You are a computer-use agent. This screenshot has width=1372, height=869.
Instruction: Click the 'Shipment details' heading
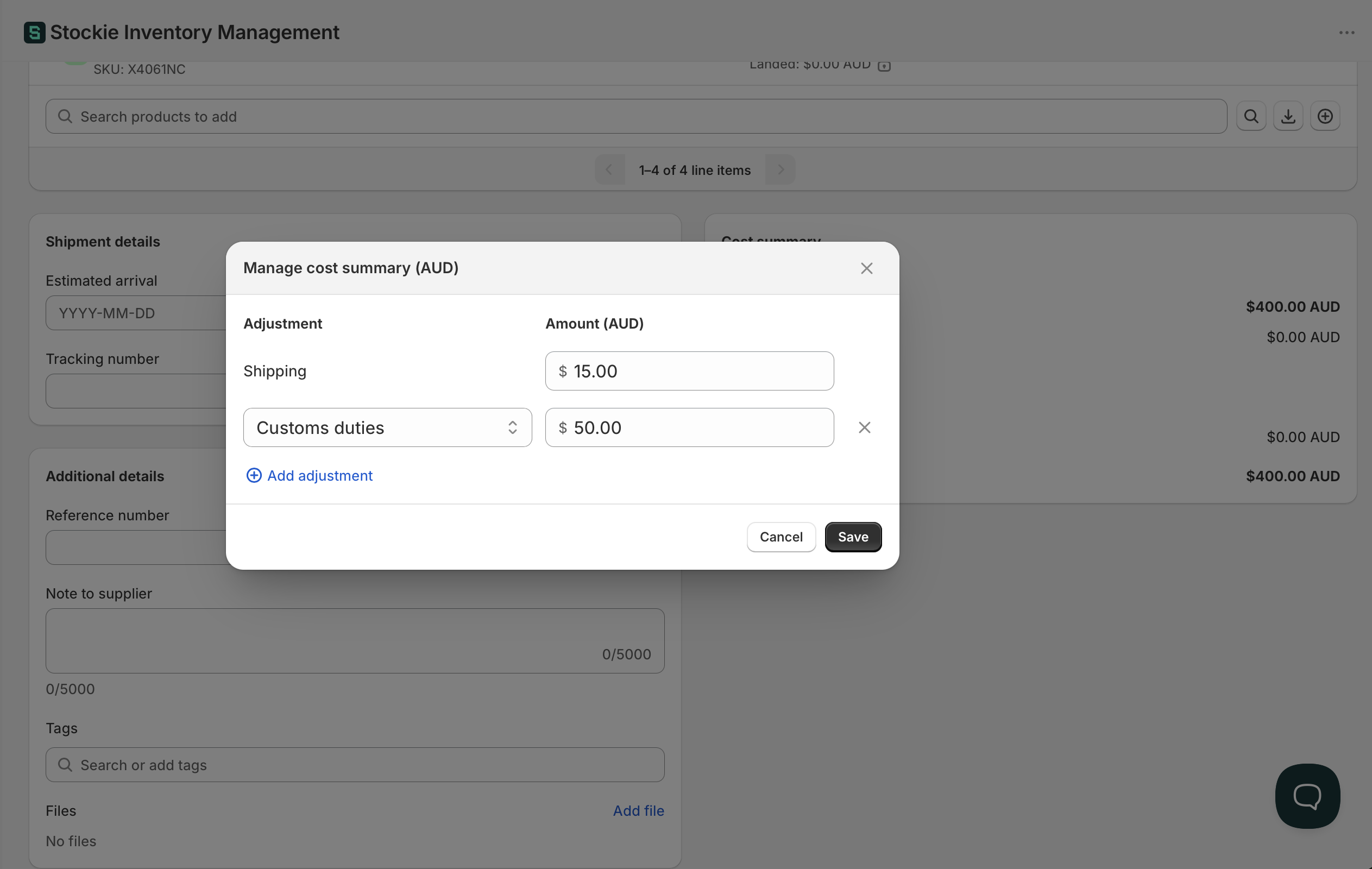click(103, 242)
